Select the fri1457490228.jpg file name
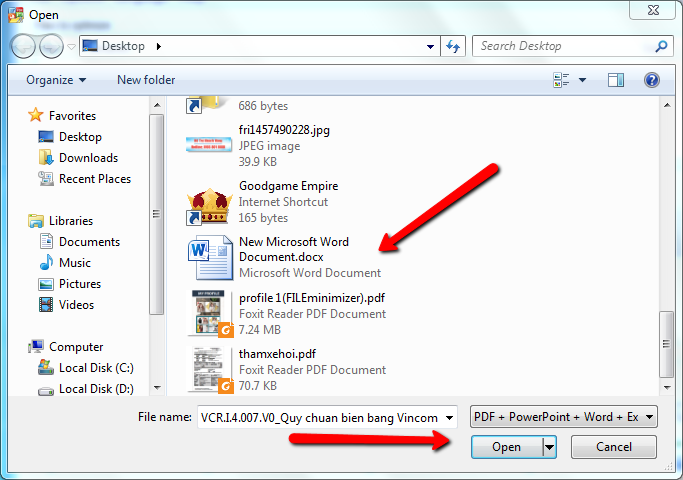This screenshot has height=480, width=683. (x=284, y=130)
